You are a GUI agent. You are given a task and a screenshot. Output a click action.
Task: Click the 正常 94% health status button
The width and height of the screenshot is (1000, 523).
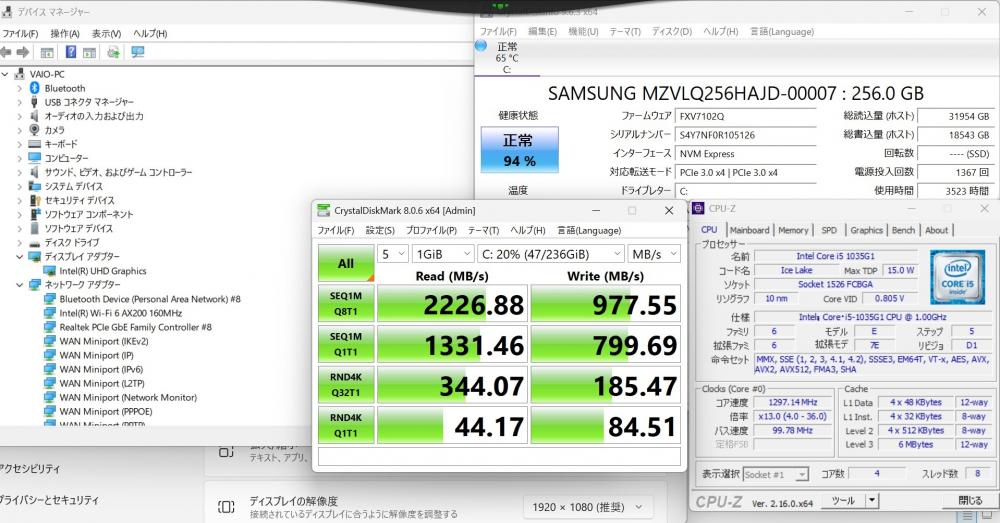[519, 150]
